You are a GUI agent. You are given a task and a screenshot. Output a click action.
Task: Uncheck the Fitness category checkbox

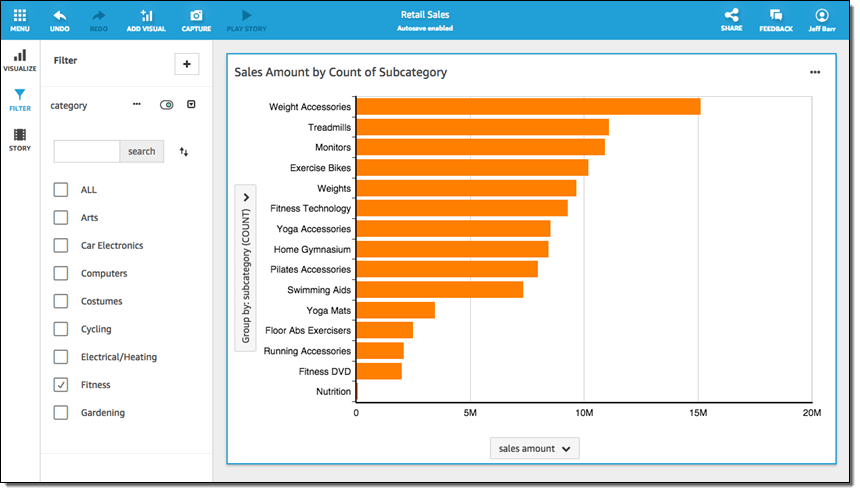61,384
